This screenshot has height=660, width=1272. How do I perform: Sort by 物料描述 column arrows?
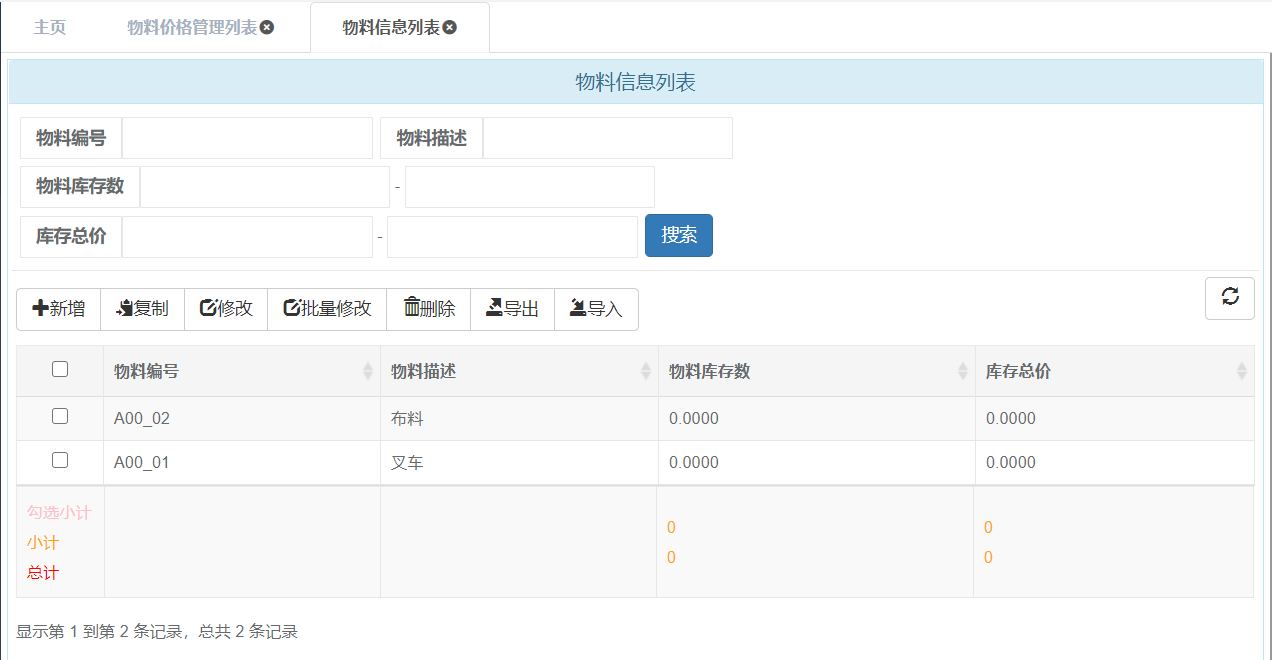[645, 371]
